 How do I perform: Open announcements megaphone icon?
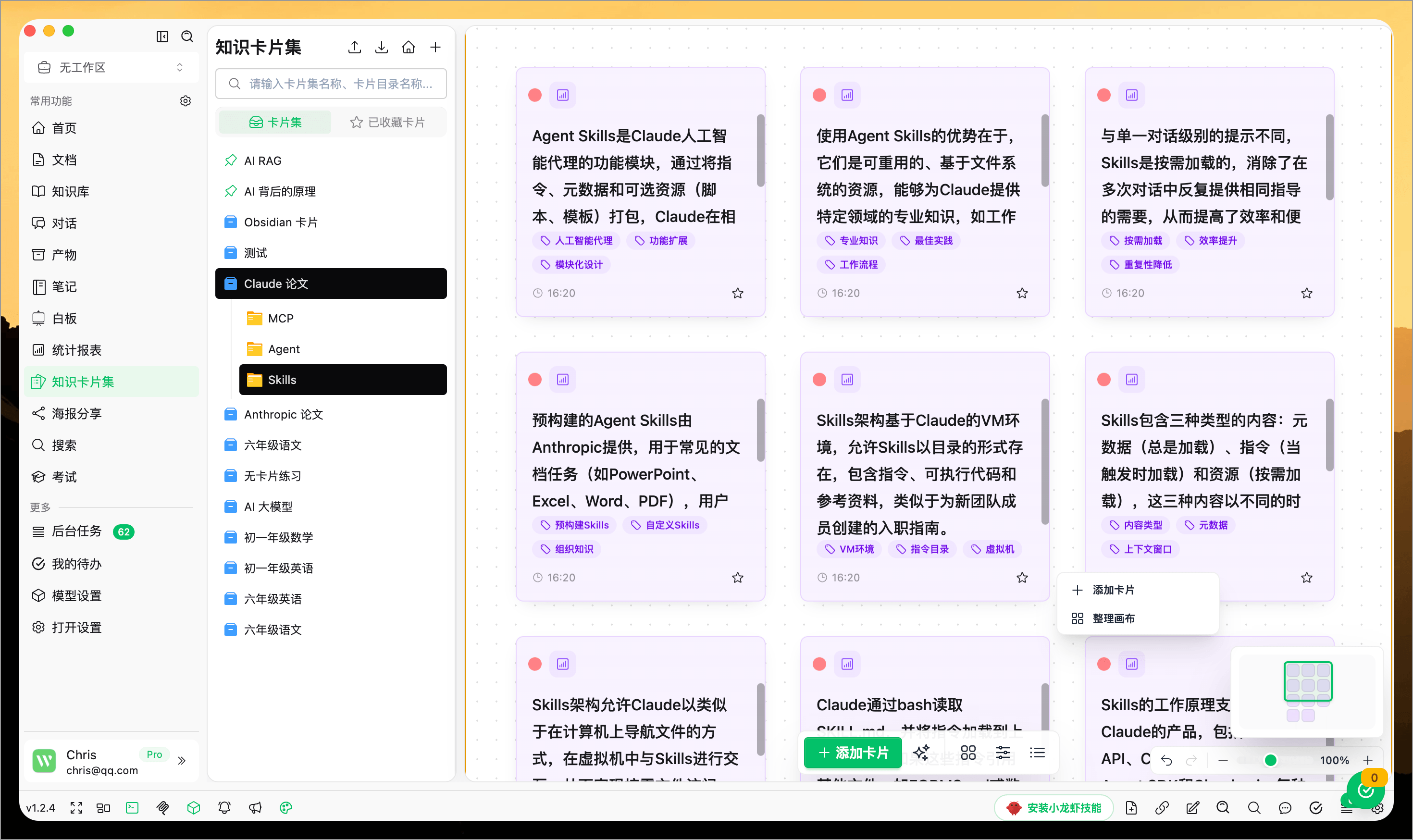255,808
